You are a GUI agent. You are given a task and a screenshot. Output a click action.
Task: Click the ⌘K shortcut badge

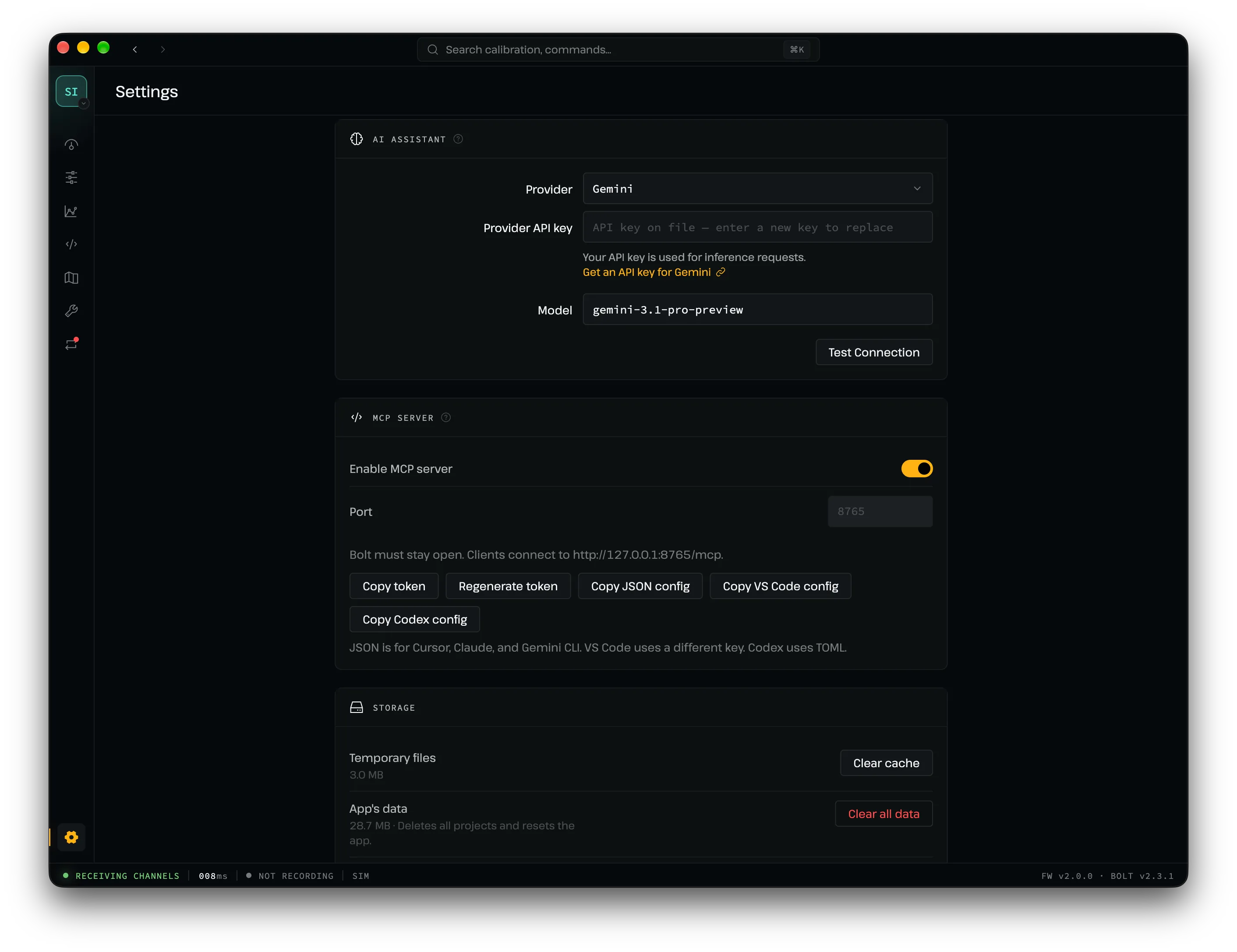(x=796, y=49)
